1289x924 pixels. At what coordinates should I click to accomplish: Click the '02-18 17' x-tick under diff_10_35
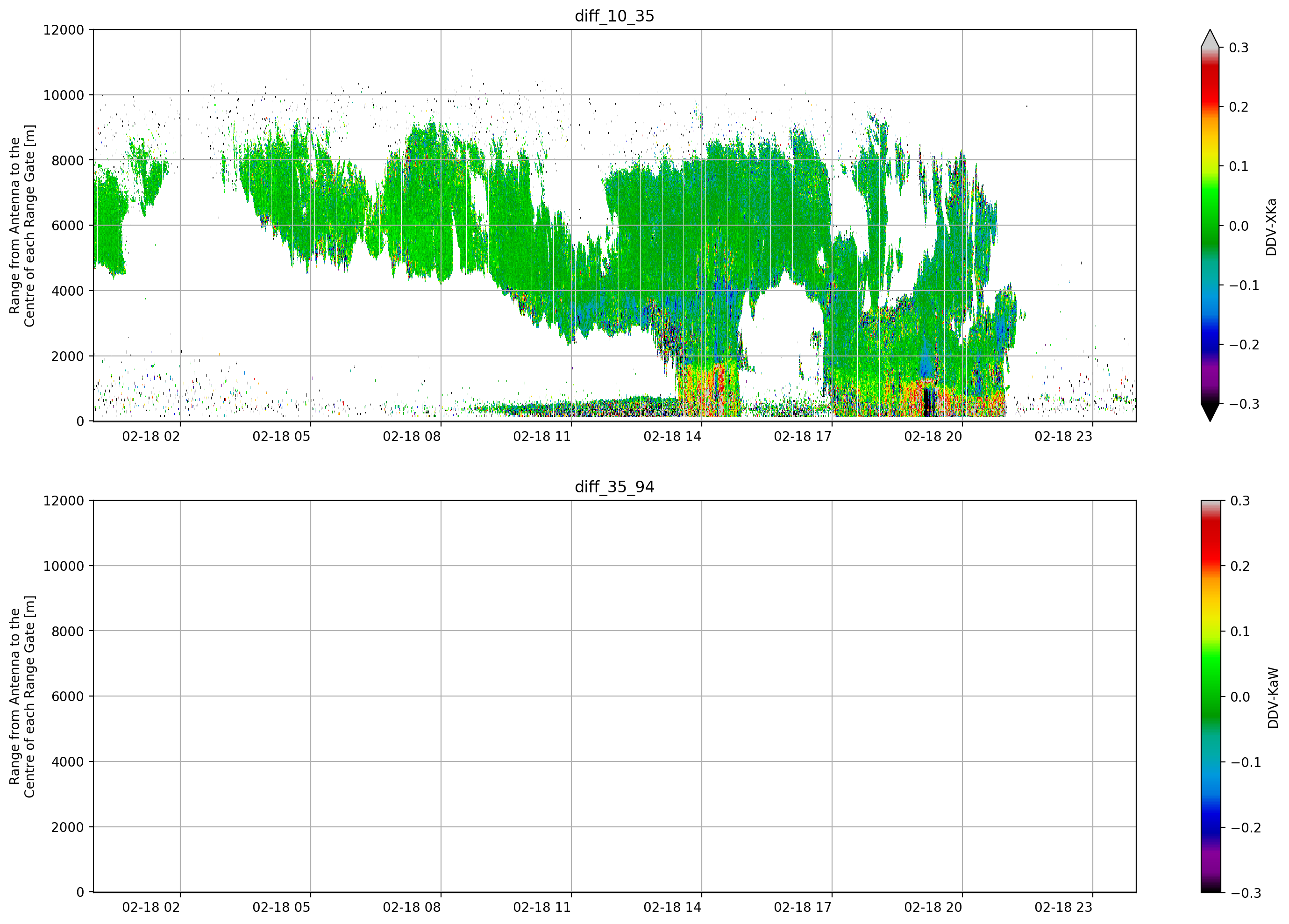803,436
